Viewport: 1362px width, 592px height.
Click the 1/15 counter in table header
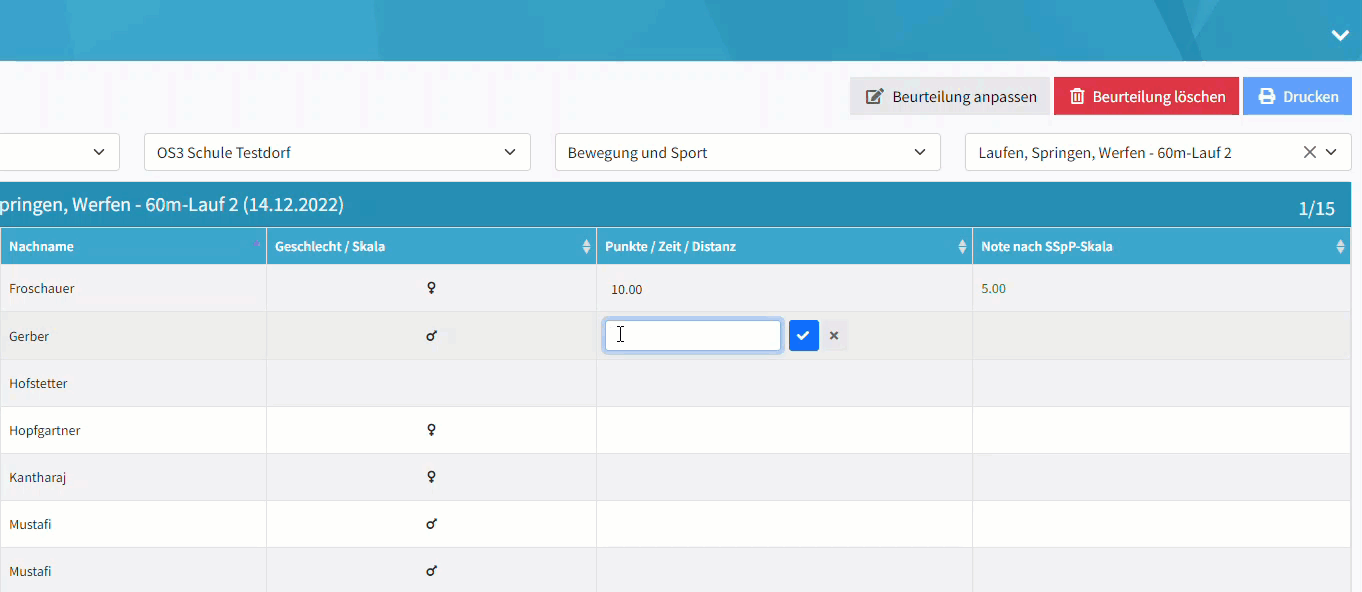[x=1316, y=209]
